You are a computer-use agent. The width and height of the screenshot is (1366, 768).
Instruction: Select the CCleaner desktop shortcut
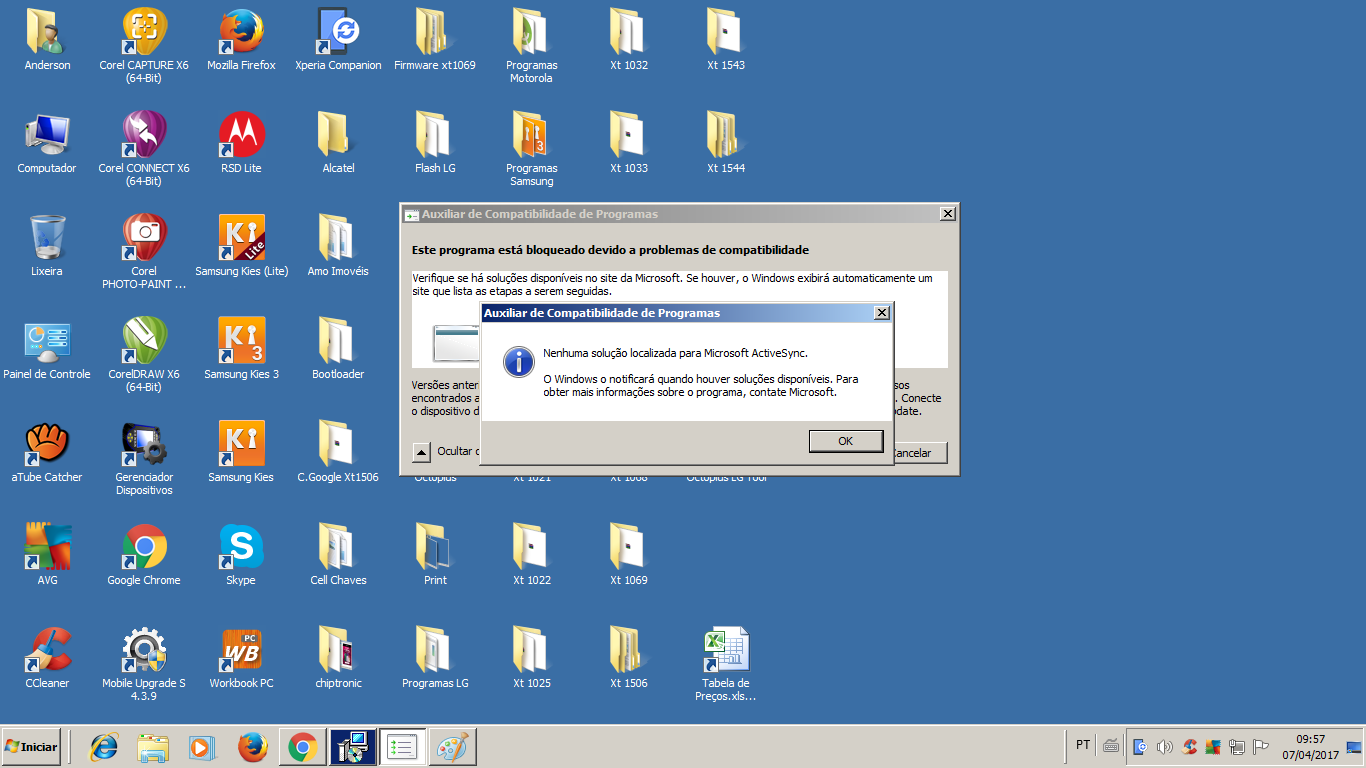(x=47, y=658)
